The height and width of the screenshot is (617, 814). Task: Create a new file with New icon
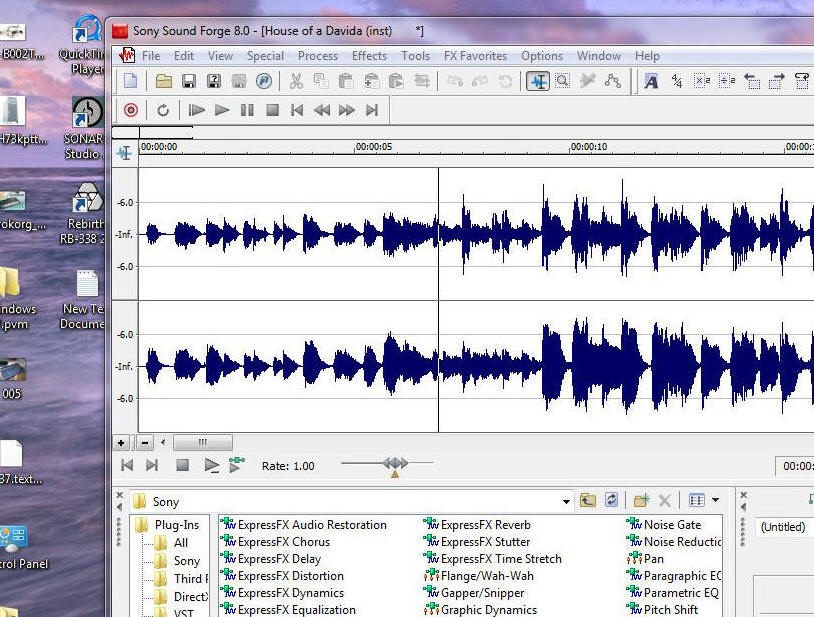[130, 81]
